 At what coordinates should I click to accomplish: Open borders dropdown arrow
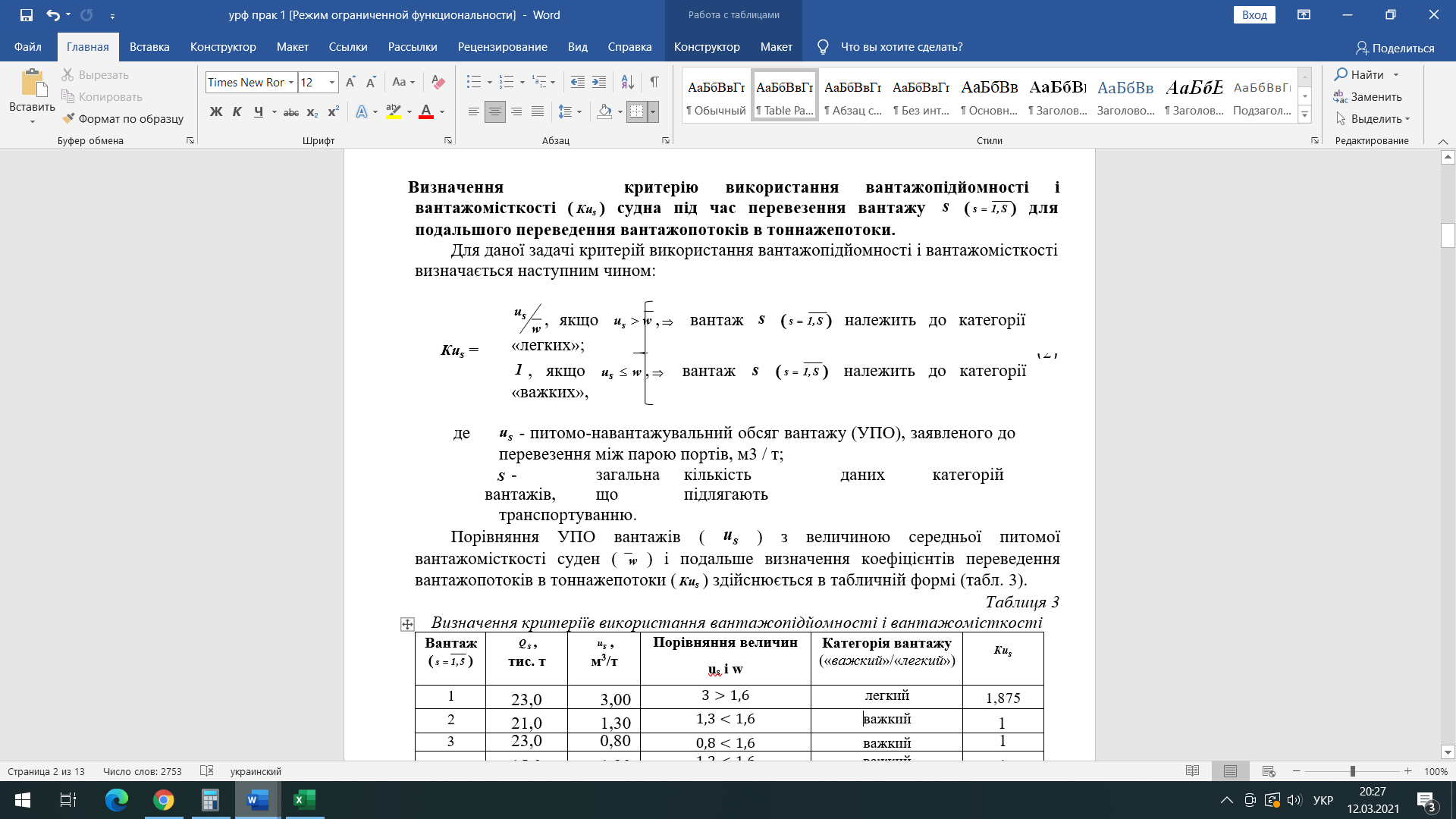tap(653, 112)
